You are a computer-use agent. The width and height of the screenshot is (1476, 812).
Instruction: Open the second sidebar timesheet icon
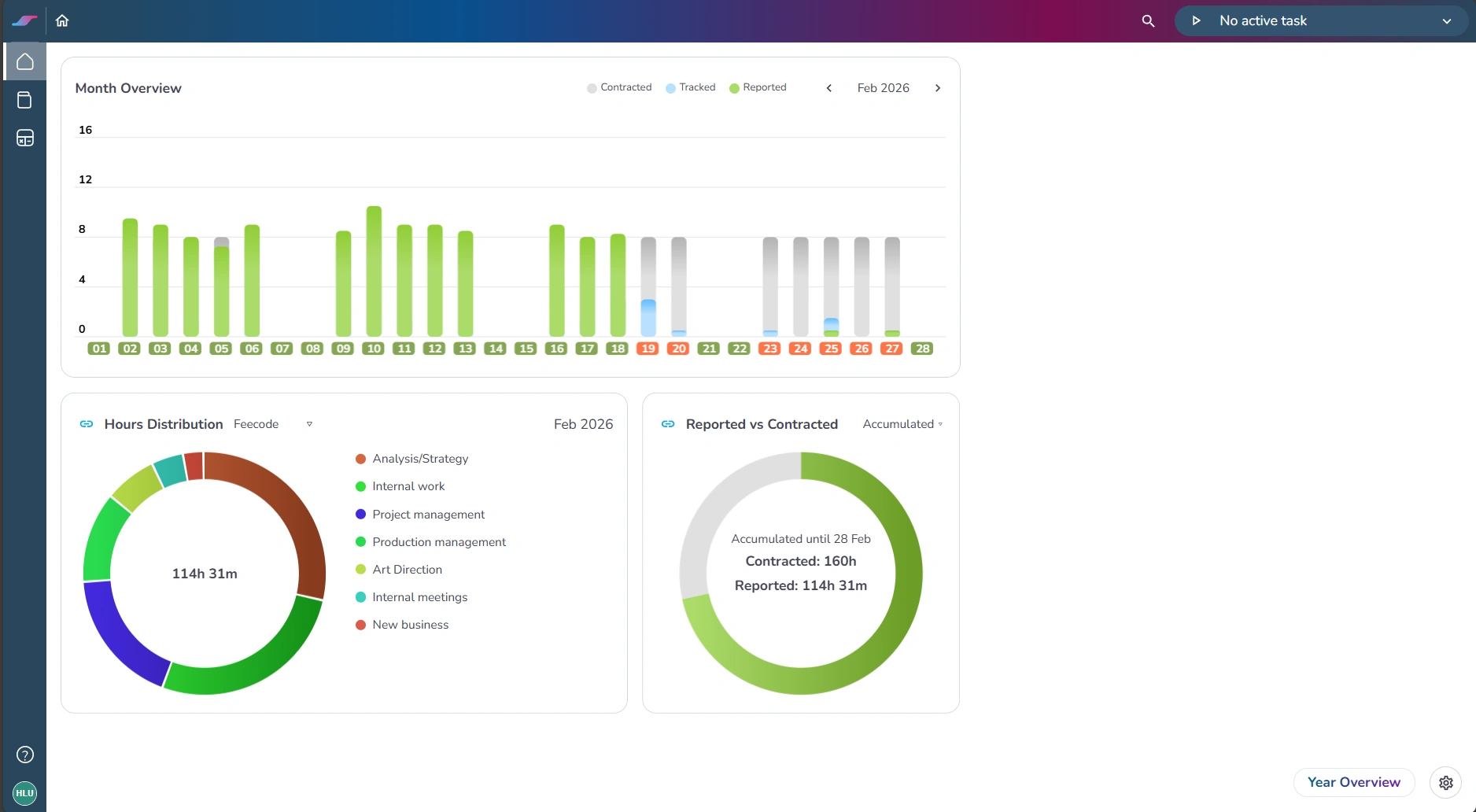[25, 100]
